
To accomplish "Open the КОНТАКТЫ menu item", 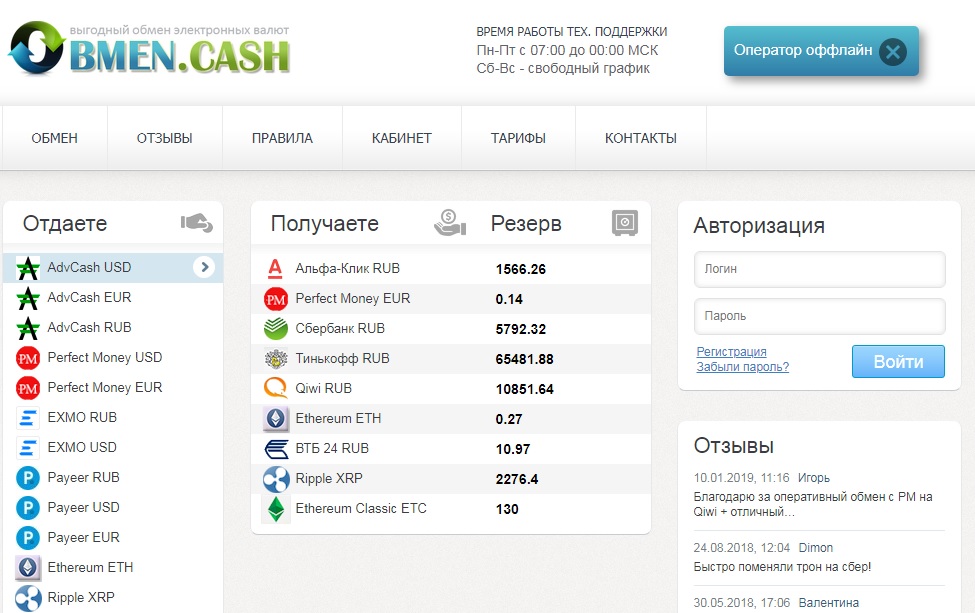I will 641,138.
